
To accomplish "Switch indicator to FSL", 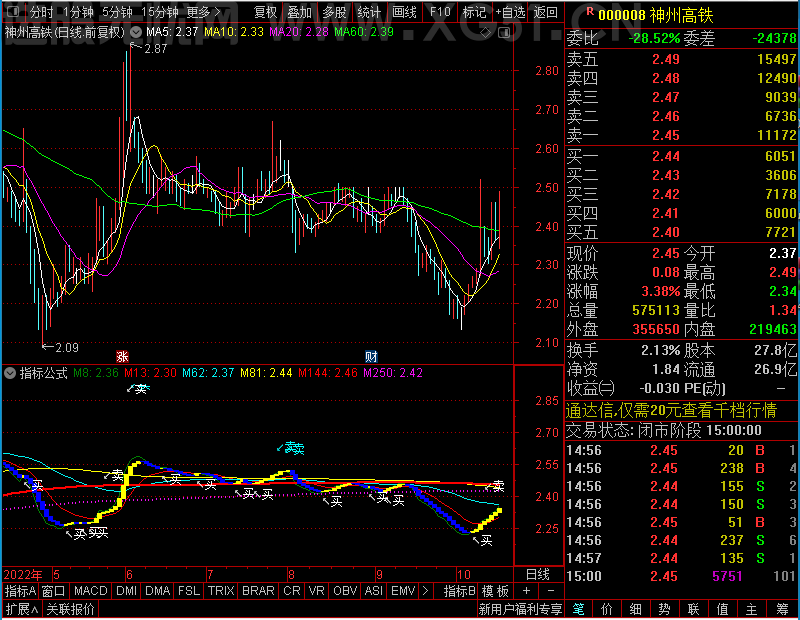I will pyautogui.click(x=189, y=591).
